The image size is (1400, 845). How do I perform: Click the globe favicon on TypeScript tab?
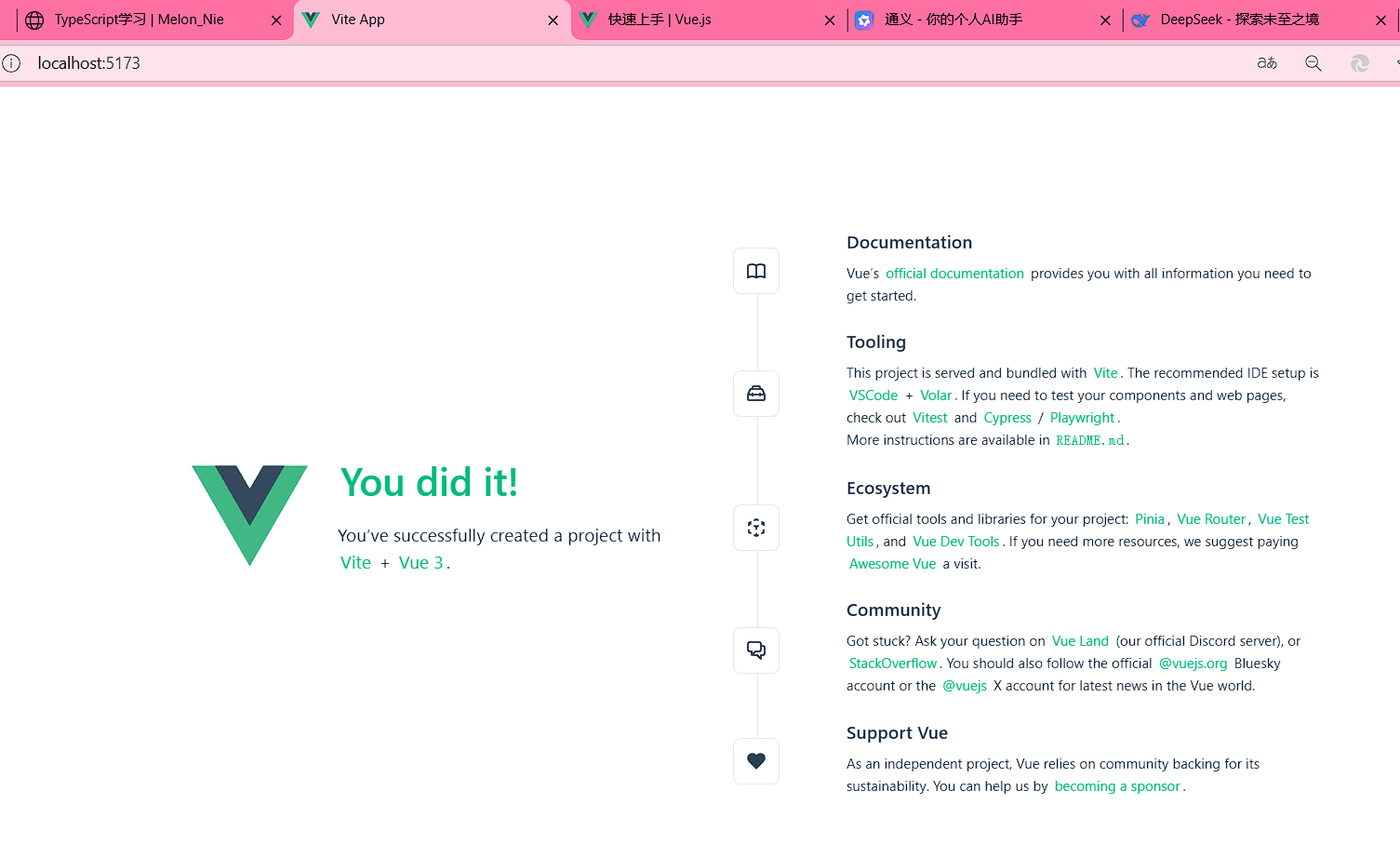pos(34,20)
